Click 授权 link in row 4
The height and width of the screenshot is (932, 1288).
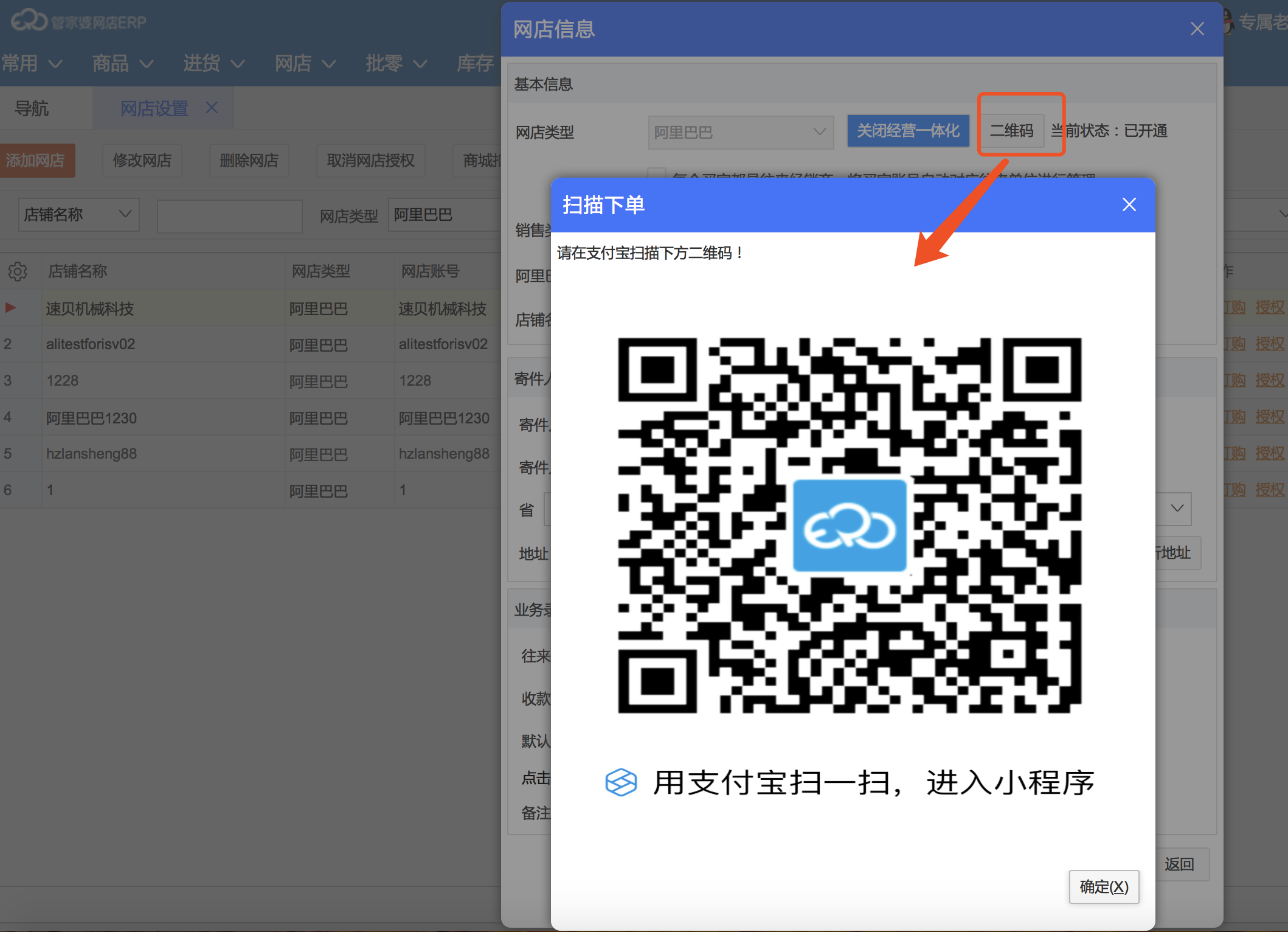(x=1270, y=417)
